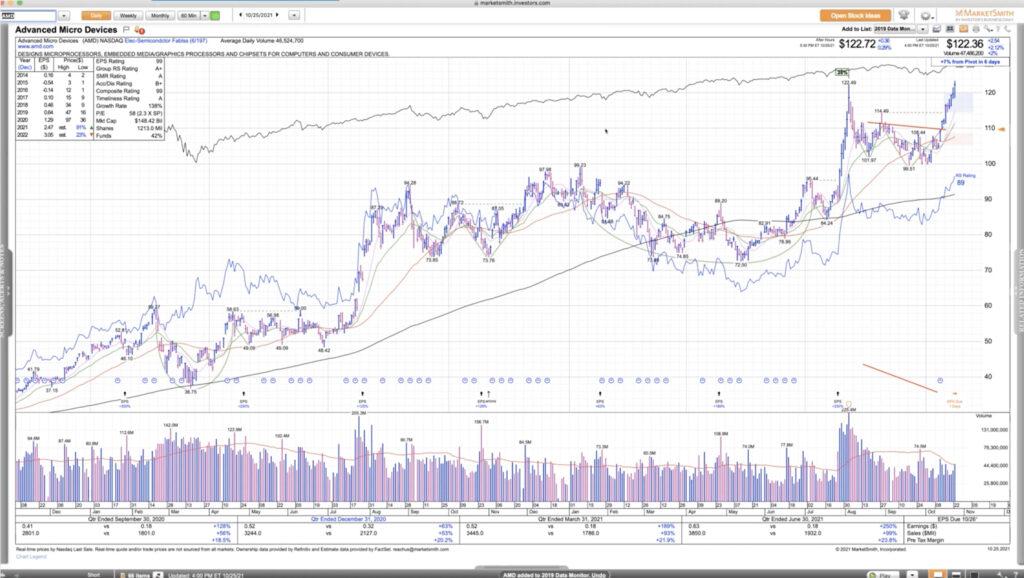This screenshot has height=578, width=1024.
Task: Click the help question mark icon
Action: (997, 29)
